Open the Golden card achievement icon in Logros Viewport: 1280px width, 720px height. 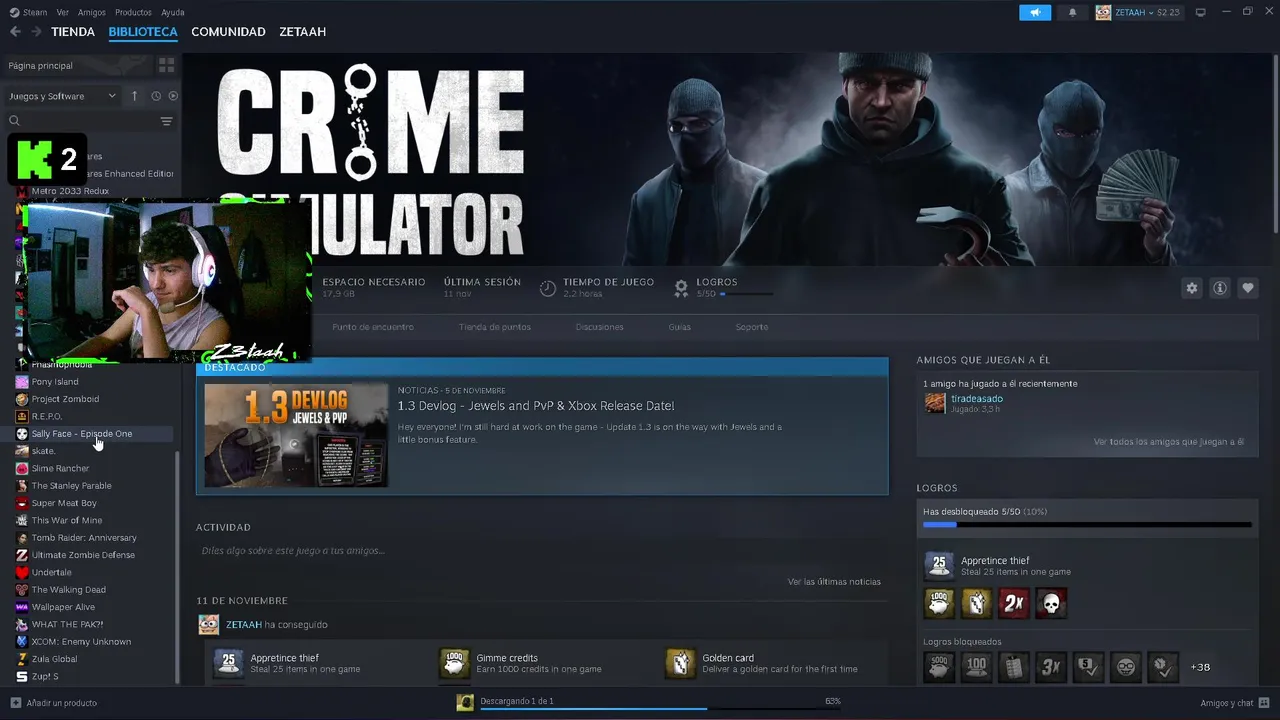(x=977, y=603)
